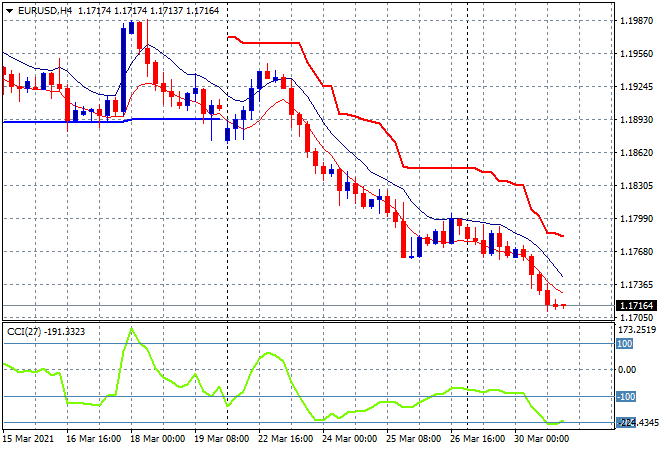Click the 1.19870 price axis label
Screen dimensions: 660x450
coord(636,20)
